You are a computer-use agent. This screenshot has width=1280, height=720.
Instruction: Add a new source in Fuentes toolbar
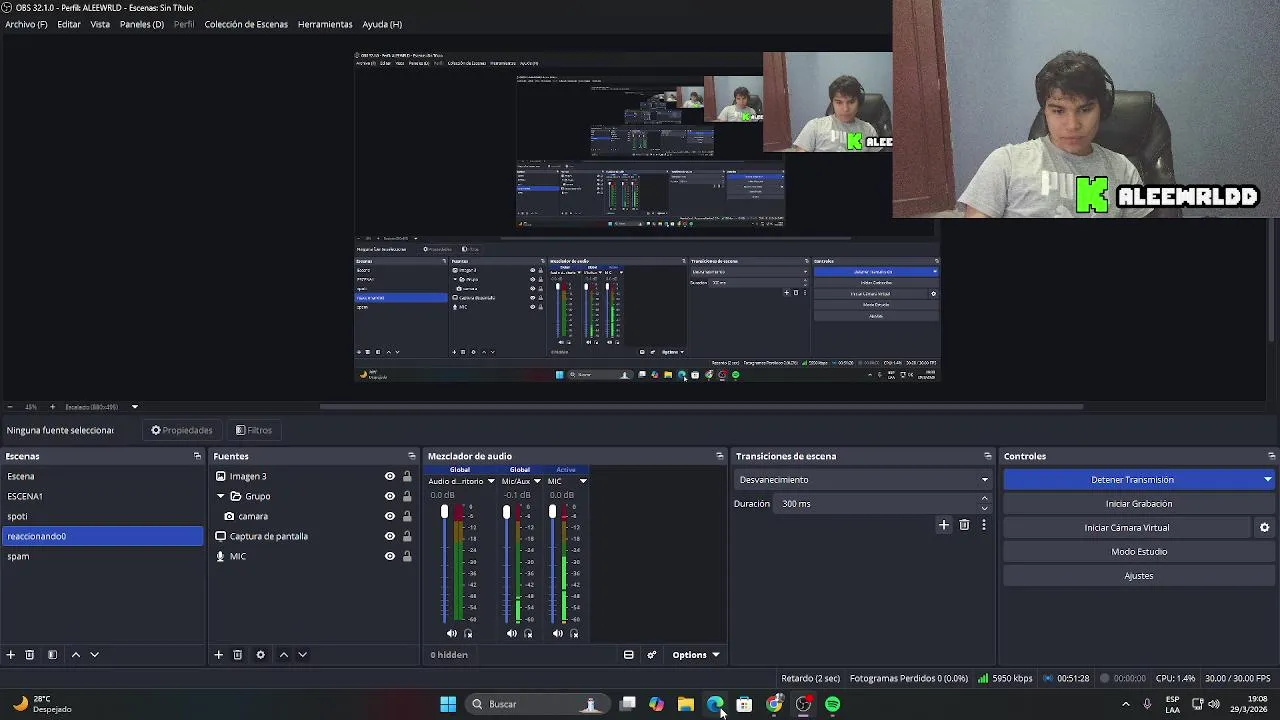[218, 655]
